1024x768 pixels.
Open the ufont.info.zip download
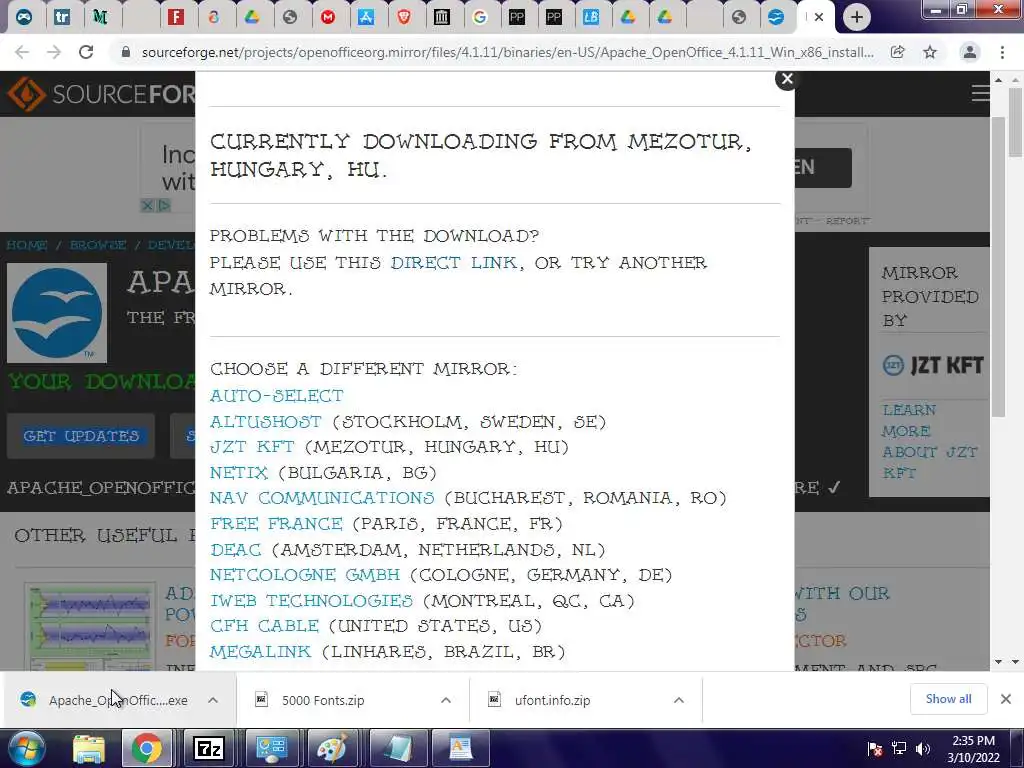pos(552,700)
